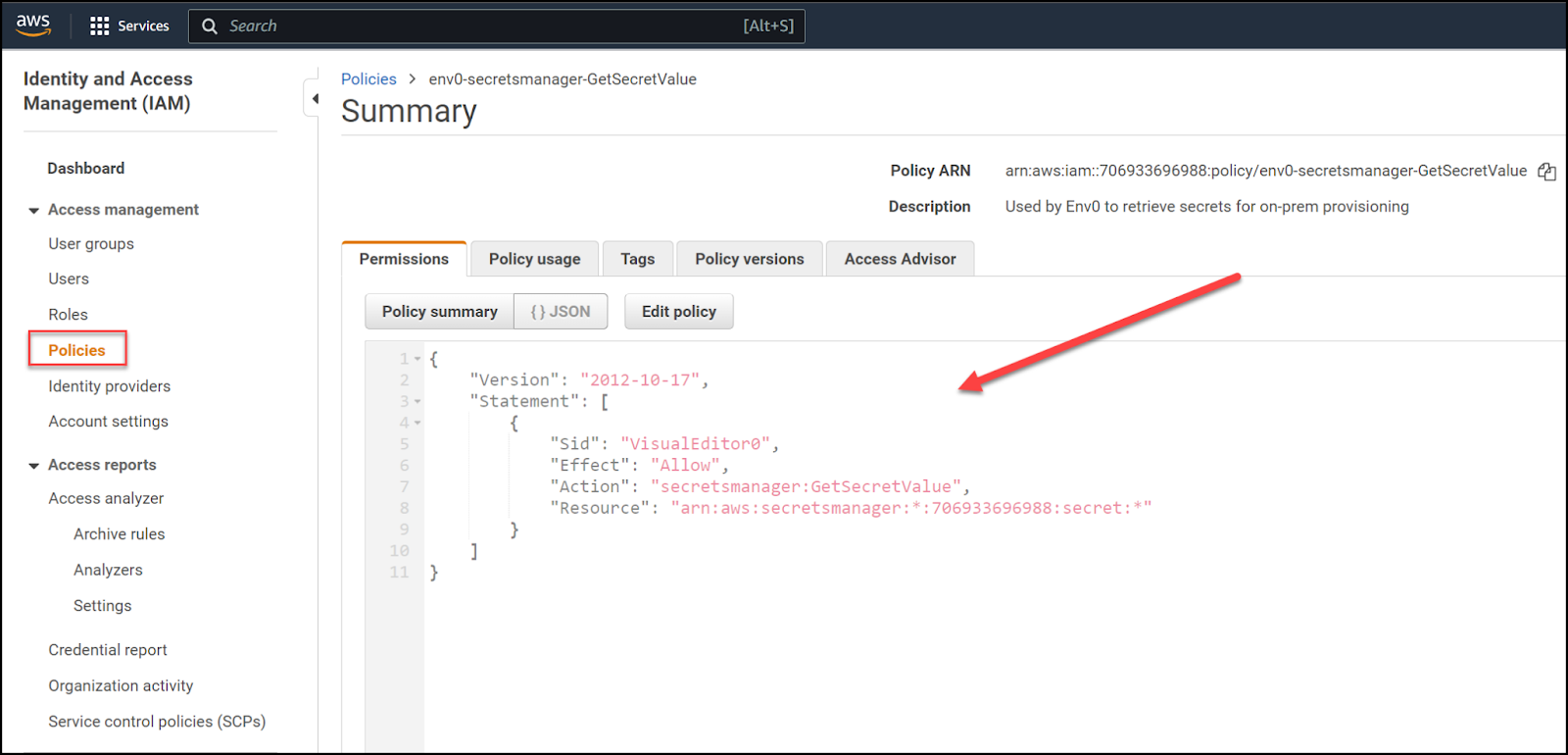Click the Policy ARN value text
This screenshot has width=1568, height=755.
(1266, 171)
